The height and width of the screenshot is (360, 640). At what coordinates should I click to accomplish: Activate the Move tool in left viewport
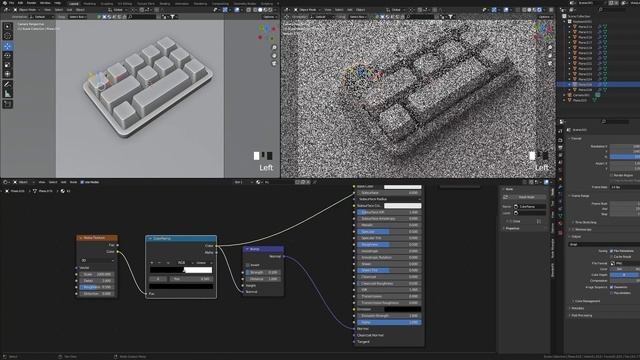[8, 46]
